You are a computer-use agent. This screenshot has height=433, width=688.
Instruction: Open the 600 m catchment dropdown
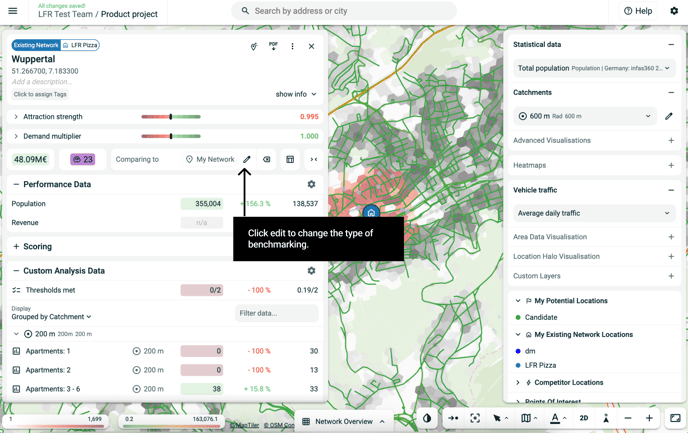point(585,116)
